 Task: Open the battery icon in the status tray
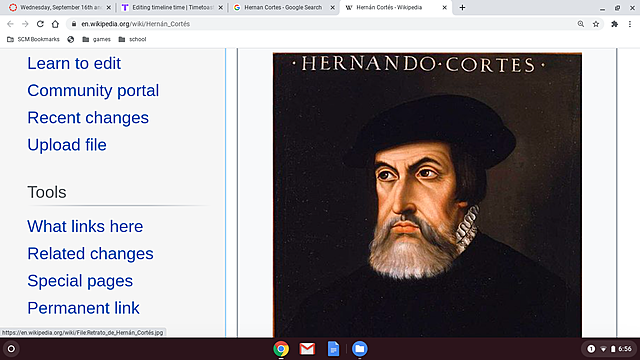(x=613, y=349)
